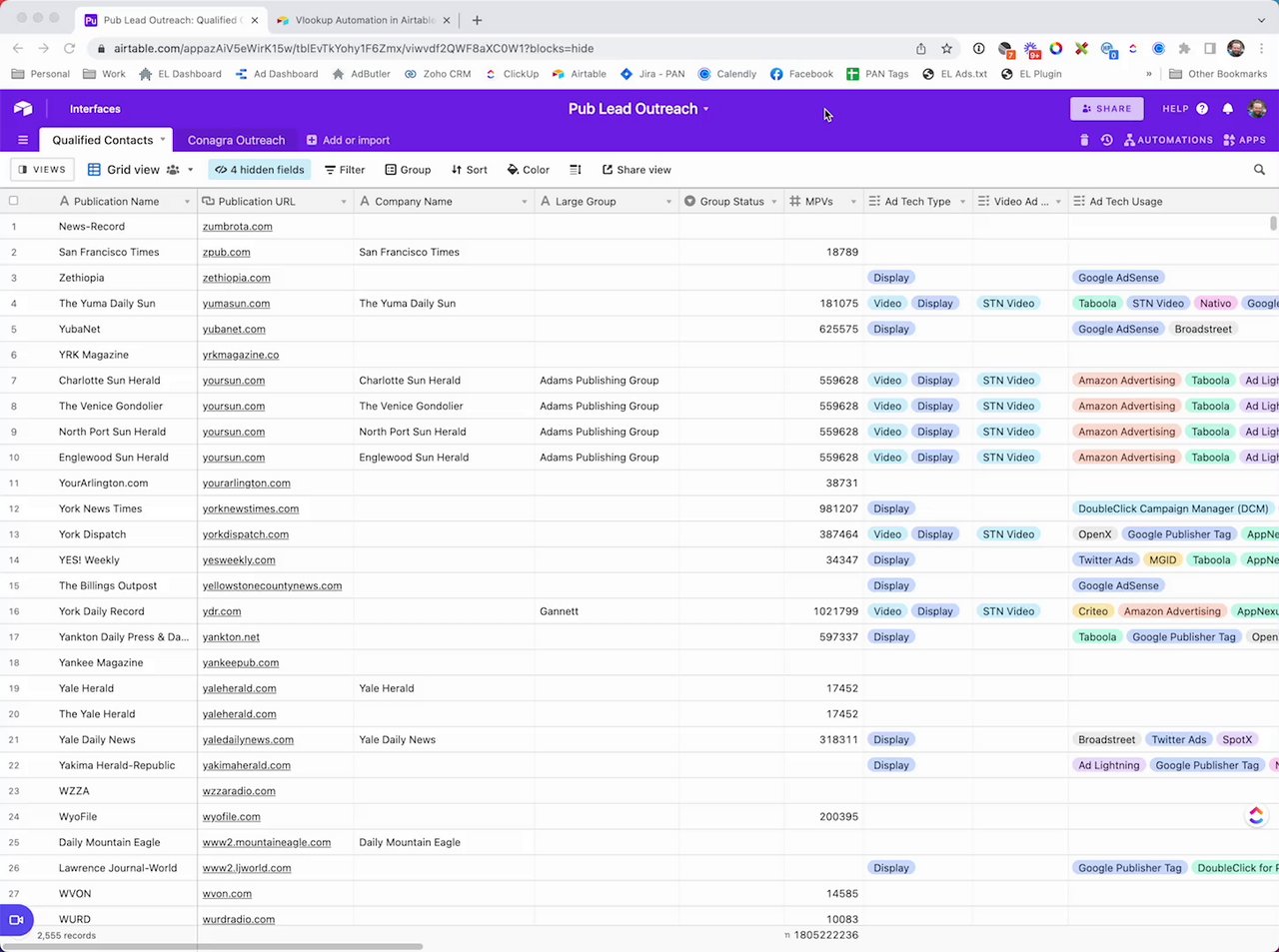Open the yorknewstimes.com link
The height and width of the screenshot is (952, 1279).
[251, 509]
